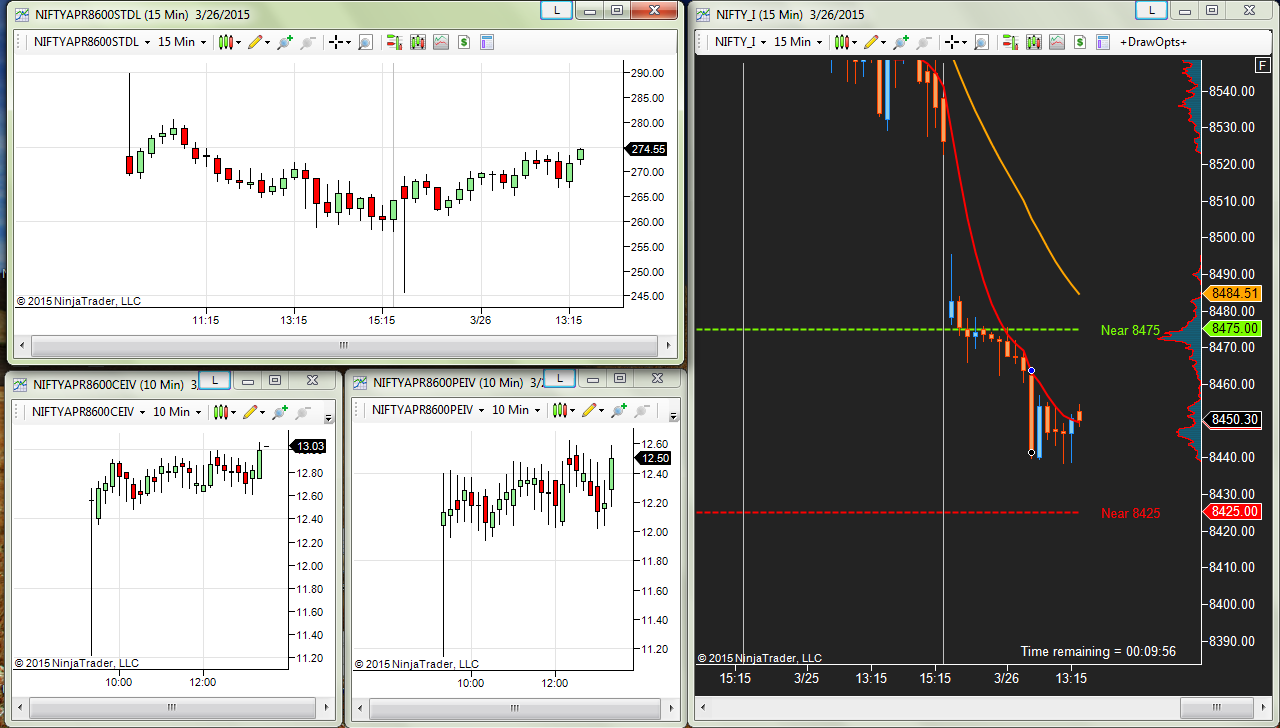Click the 274.55 current price marker
This screenshot has width=1280, height=728.
click(646, 149)
